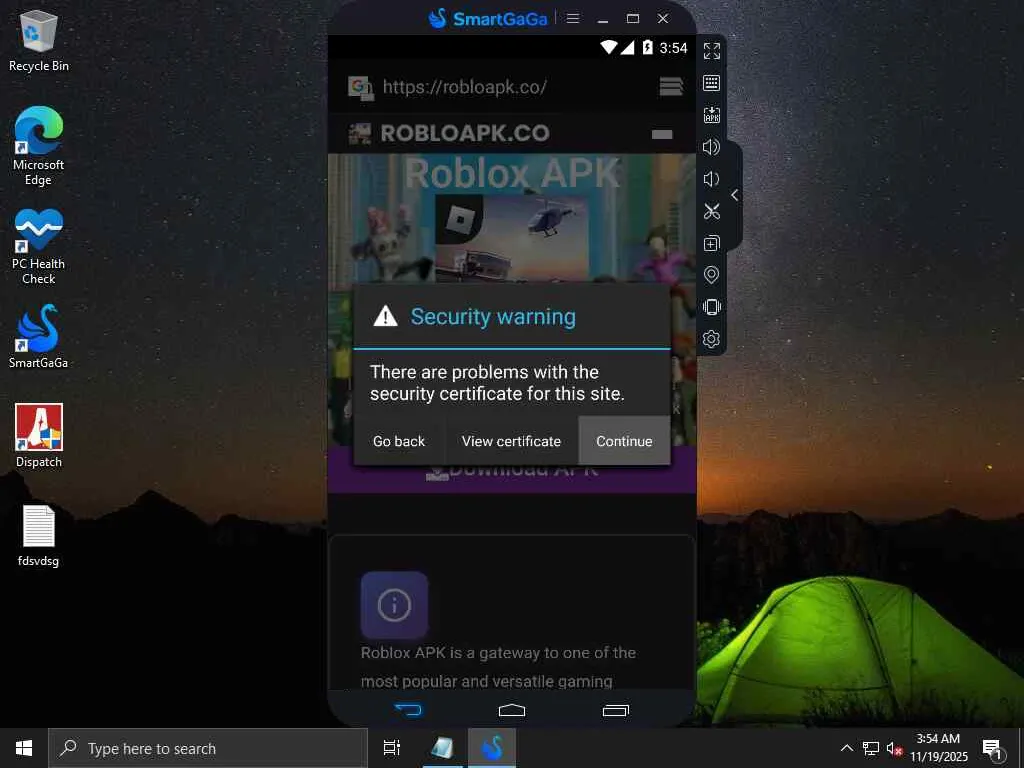
Task: Close the SmartGaGa window
Action: tap(663, 18)
